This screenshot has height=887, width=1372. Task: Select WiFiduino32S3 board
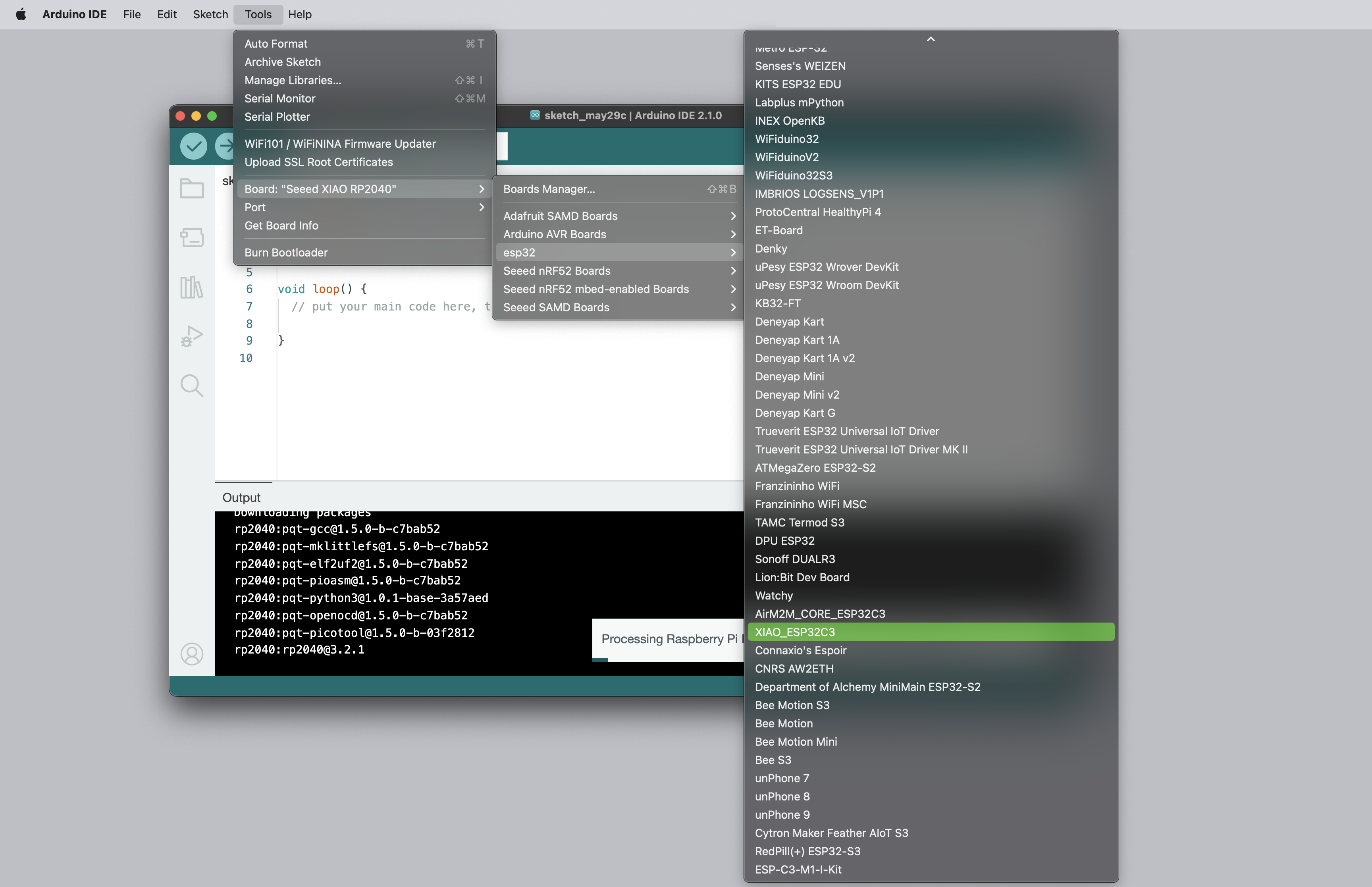tap(931, 175)
